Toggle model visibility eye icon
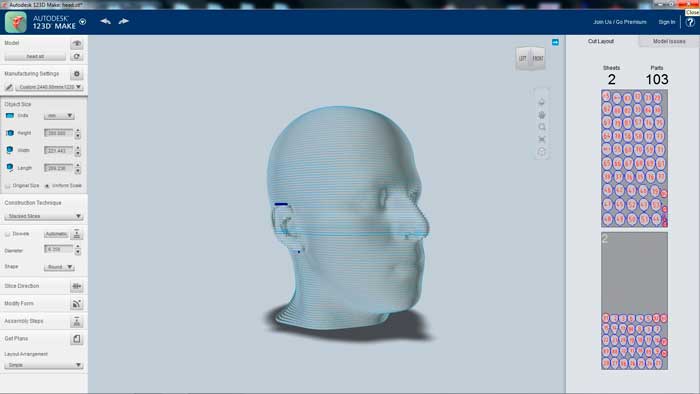This screenshot has width=700, height=394. (77, 43)
